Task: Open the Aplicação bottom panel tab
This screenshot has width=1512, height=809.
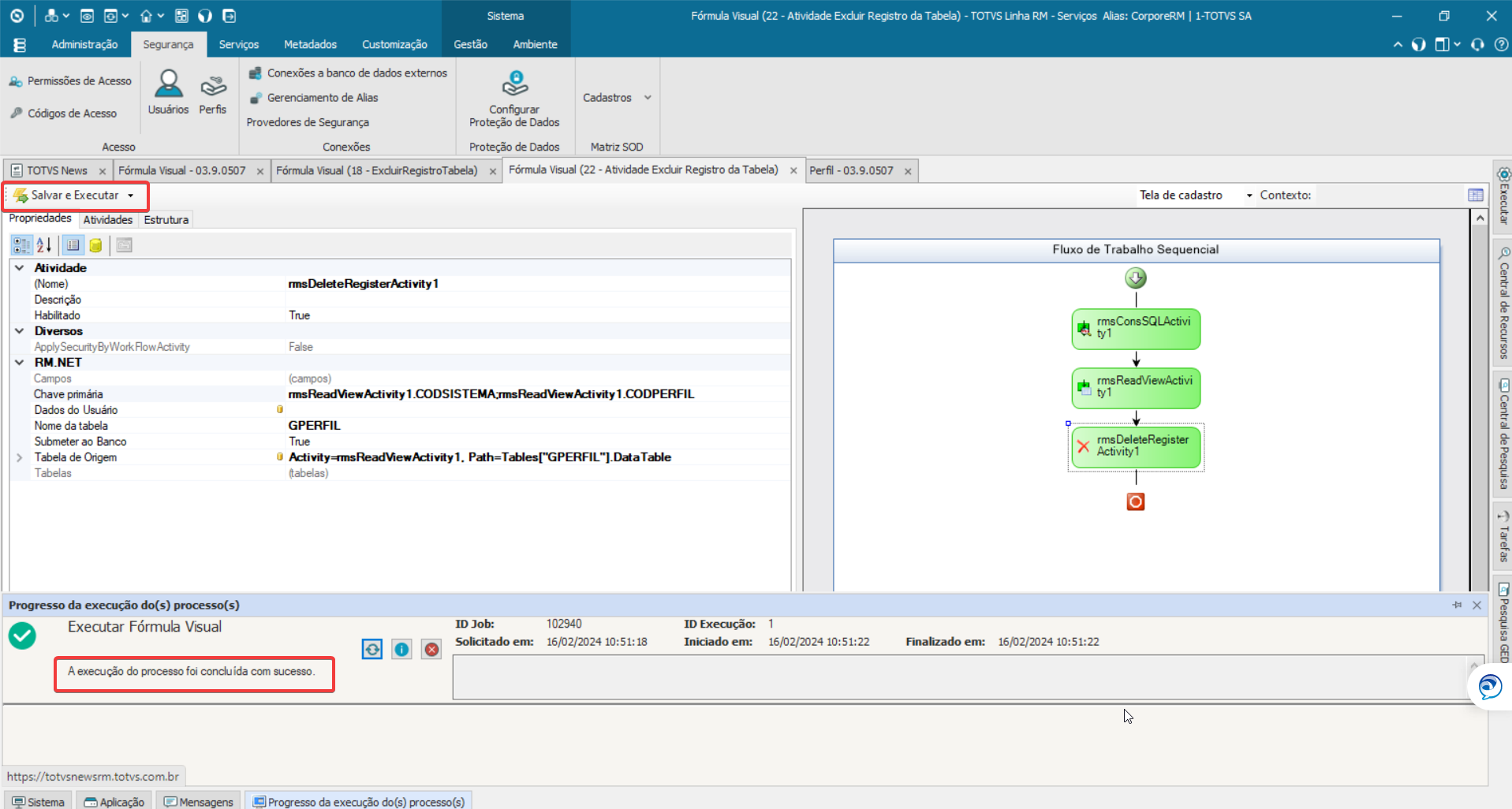Action: click(x=114, y=802)
